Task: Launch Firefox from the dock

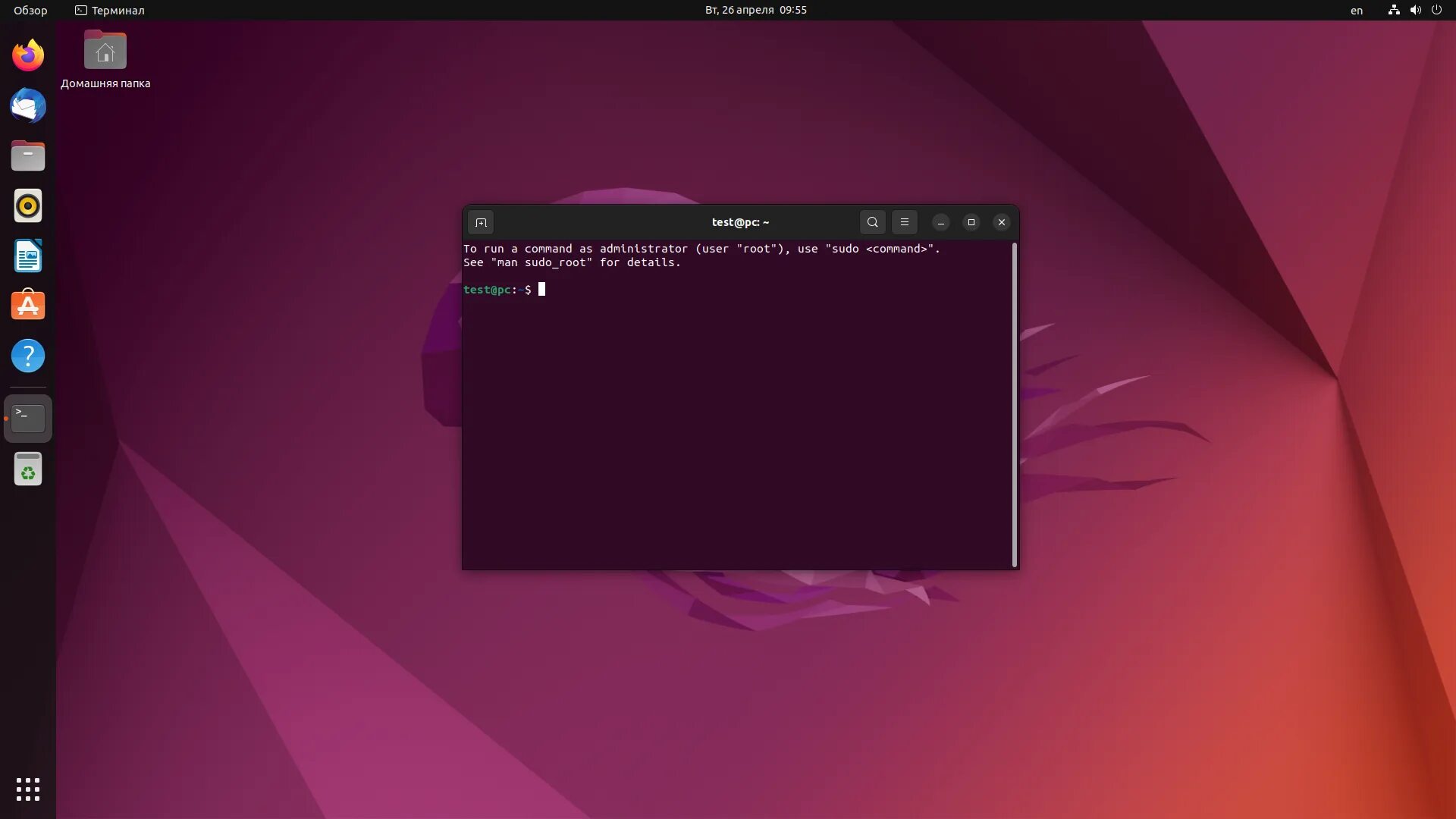Action: [28, 55]
